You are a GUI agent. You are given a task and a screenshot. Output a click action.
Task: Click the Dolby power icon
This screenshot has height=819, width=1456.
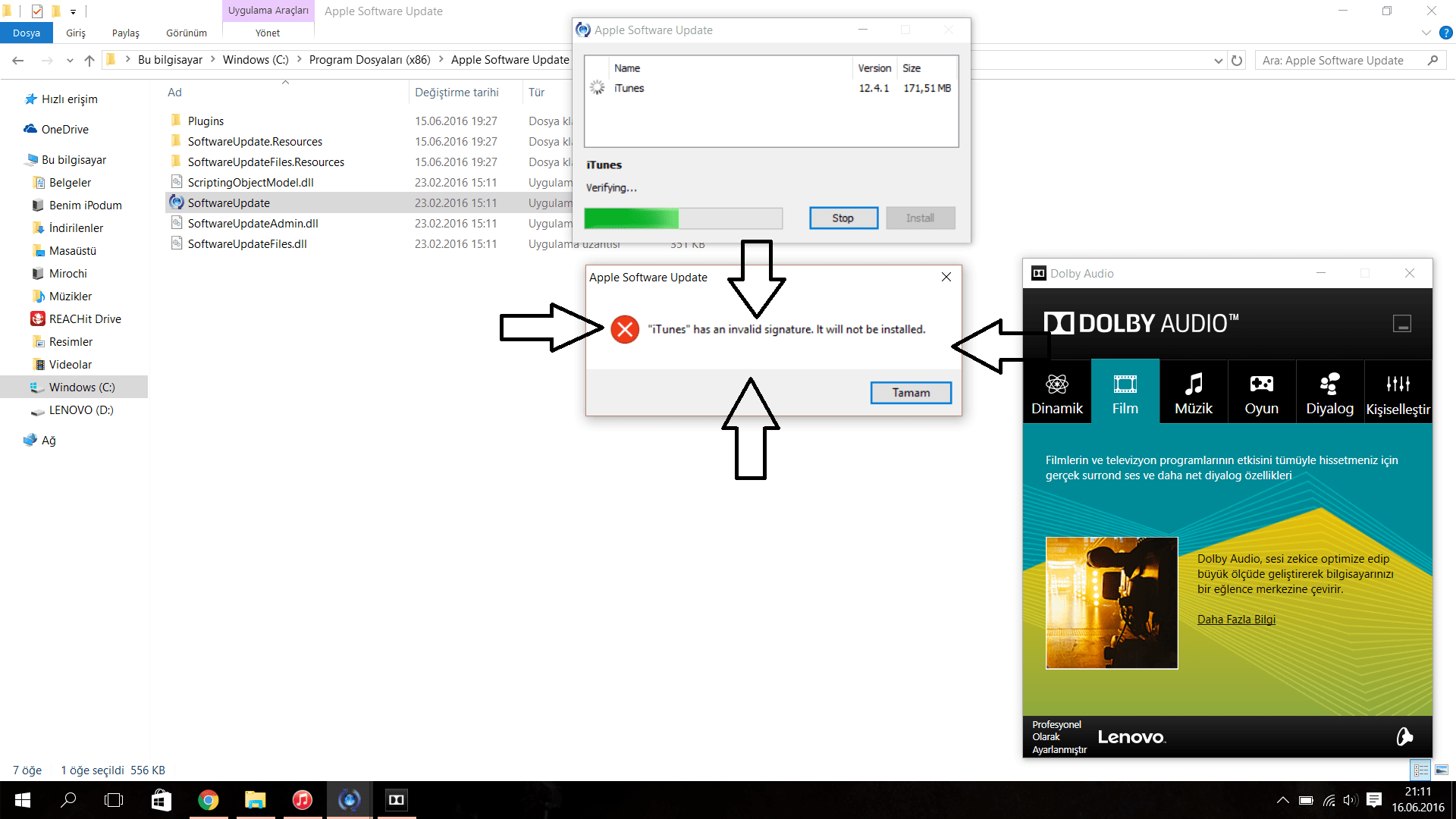1404,736
